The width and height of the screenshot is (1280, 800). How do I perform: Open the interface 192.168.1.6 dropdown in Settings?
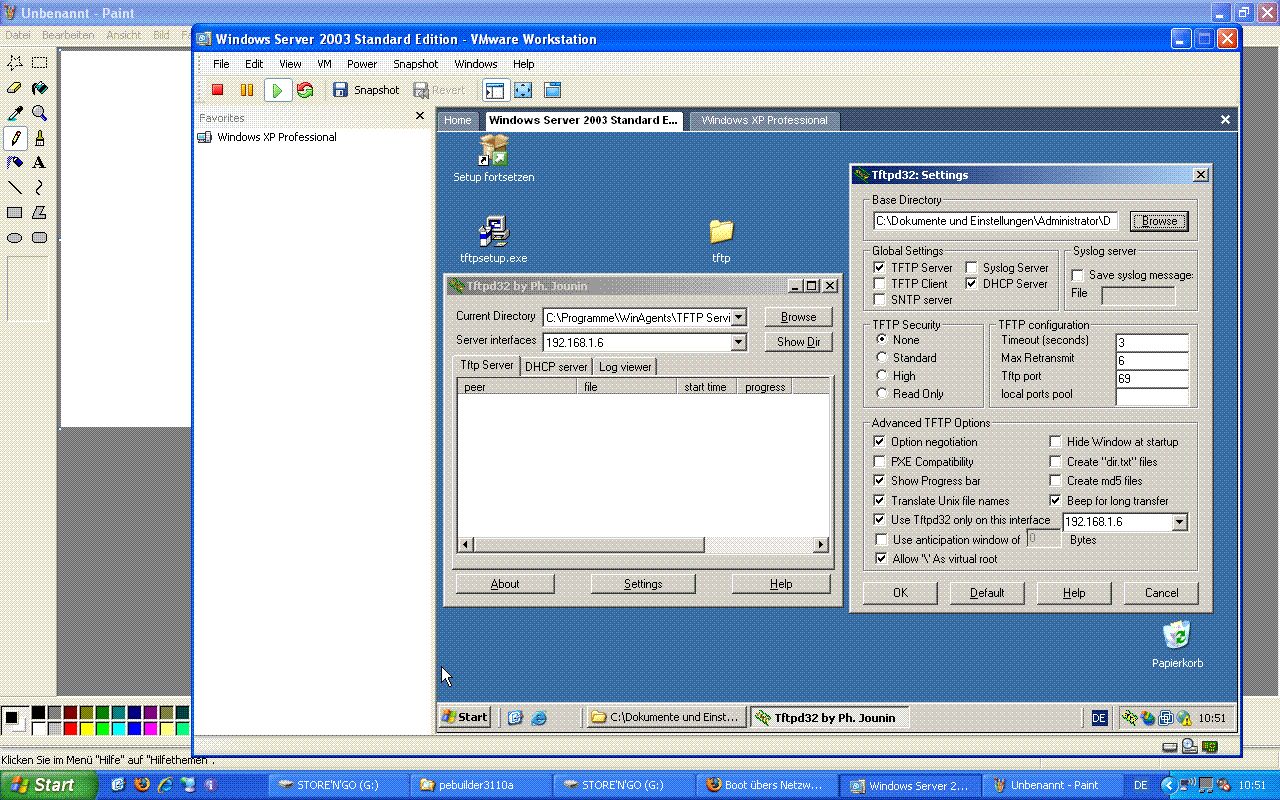1179,522
